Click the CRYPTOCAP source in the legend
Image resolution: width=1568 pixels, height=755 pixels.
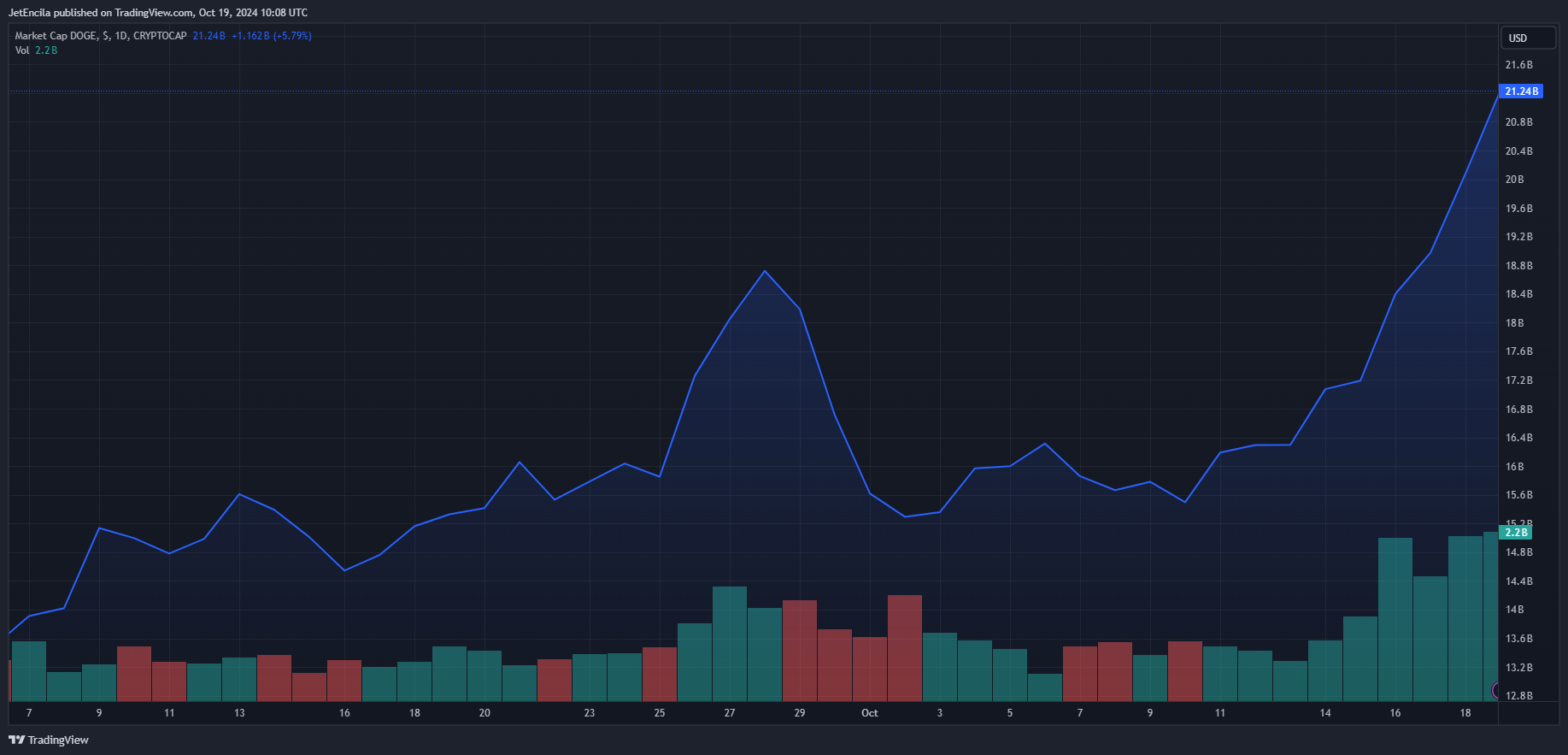(x=160, y=36)
